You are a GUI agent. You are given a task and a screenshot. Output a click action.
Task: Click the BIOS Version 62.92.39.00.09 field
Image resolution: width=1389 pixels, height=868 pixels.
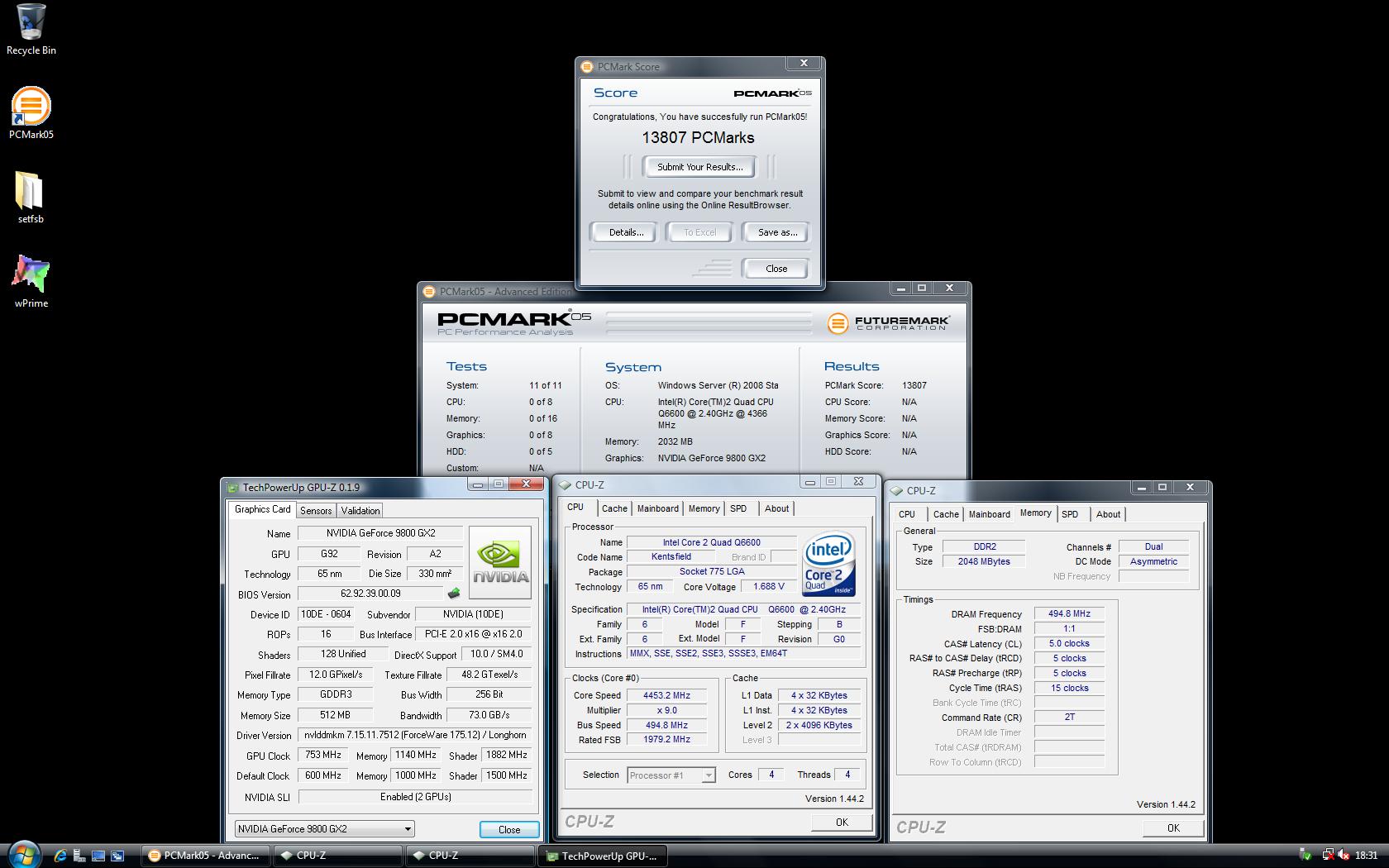pyautogui.click(x=370, y=594)
